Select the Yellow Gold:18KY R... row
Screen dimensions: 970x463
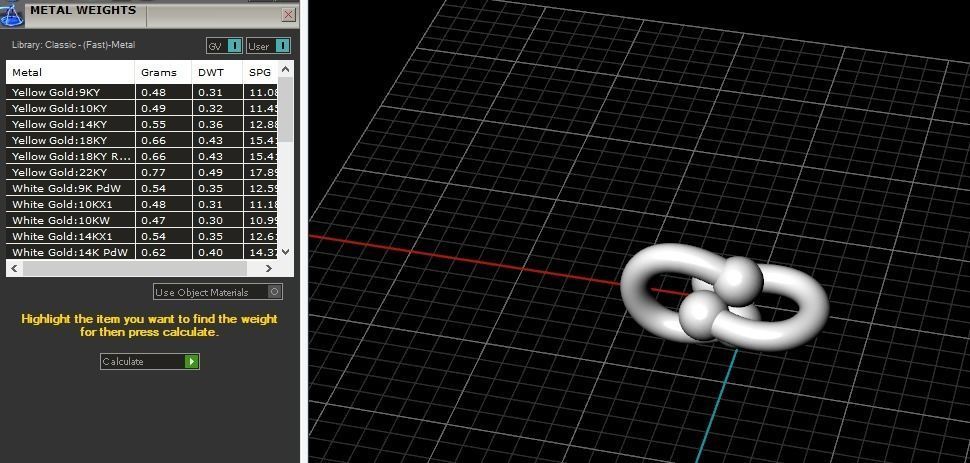tap(142, 157)
